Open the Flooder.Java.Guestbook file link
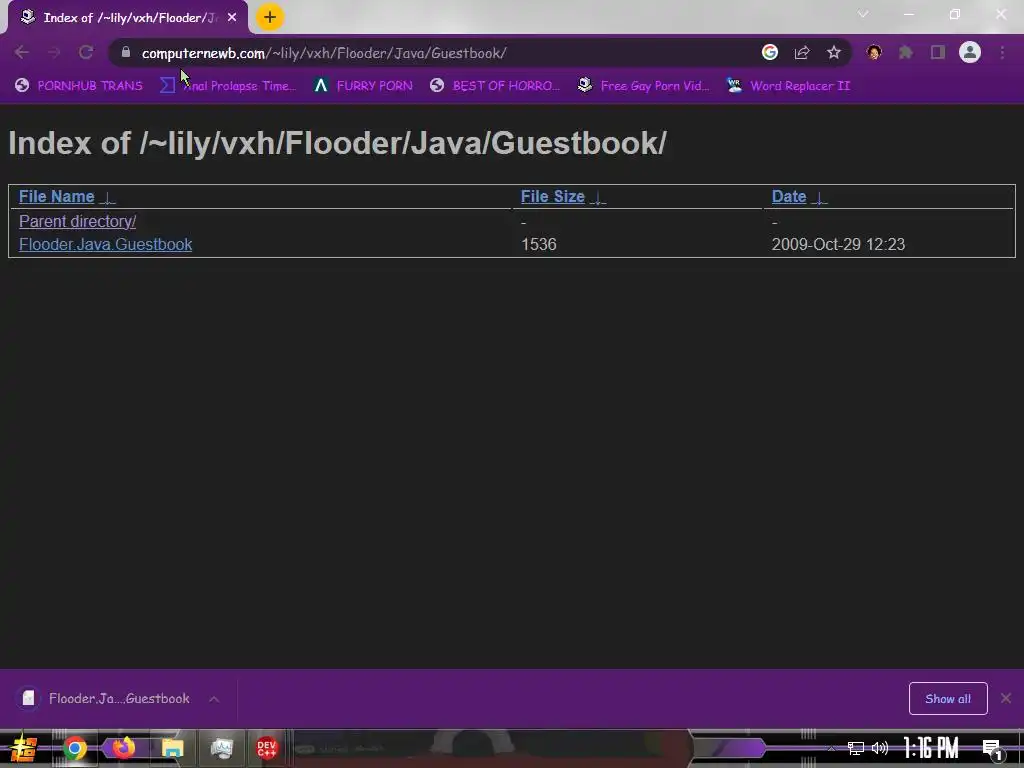Viewport: 1024px width, 768px height. click(106, 244)
